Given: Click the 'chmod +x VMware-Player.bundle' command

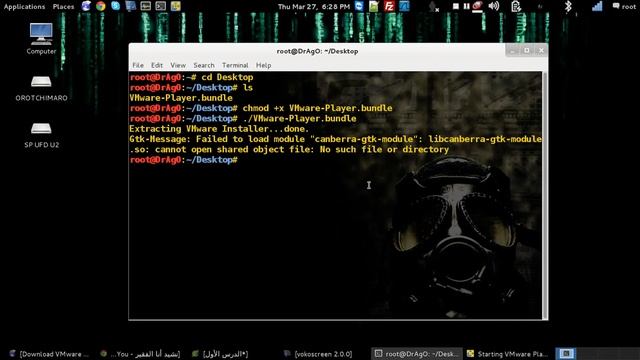Looking at the screenshot, I should click(x=317, y=108).
